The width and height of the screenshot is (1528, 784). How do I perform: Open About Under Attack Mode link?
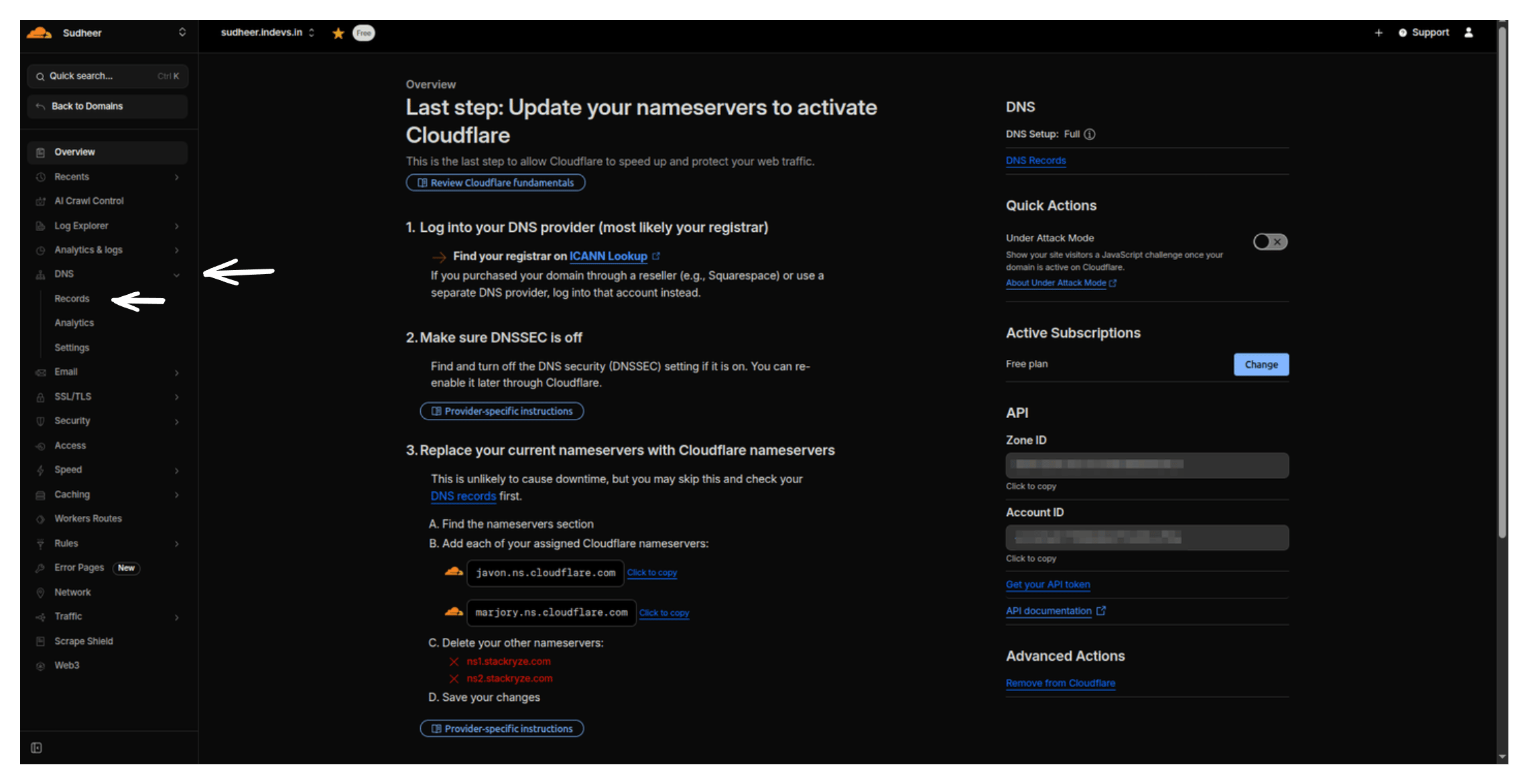point(1061,283)
